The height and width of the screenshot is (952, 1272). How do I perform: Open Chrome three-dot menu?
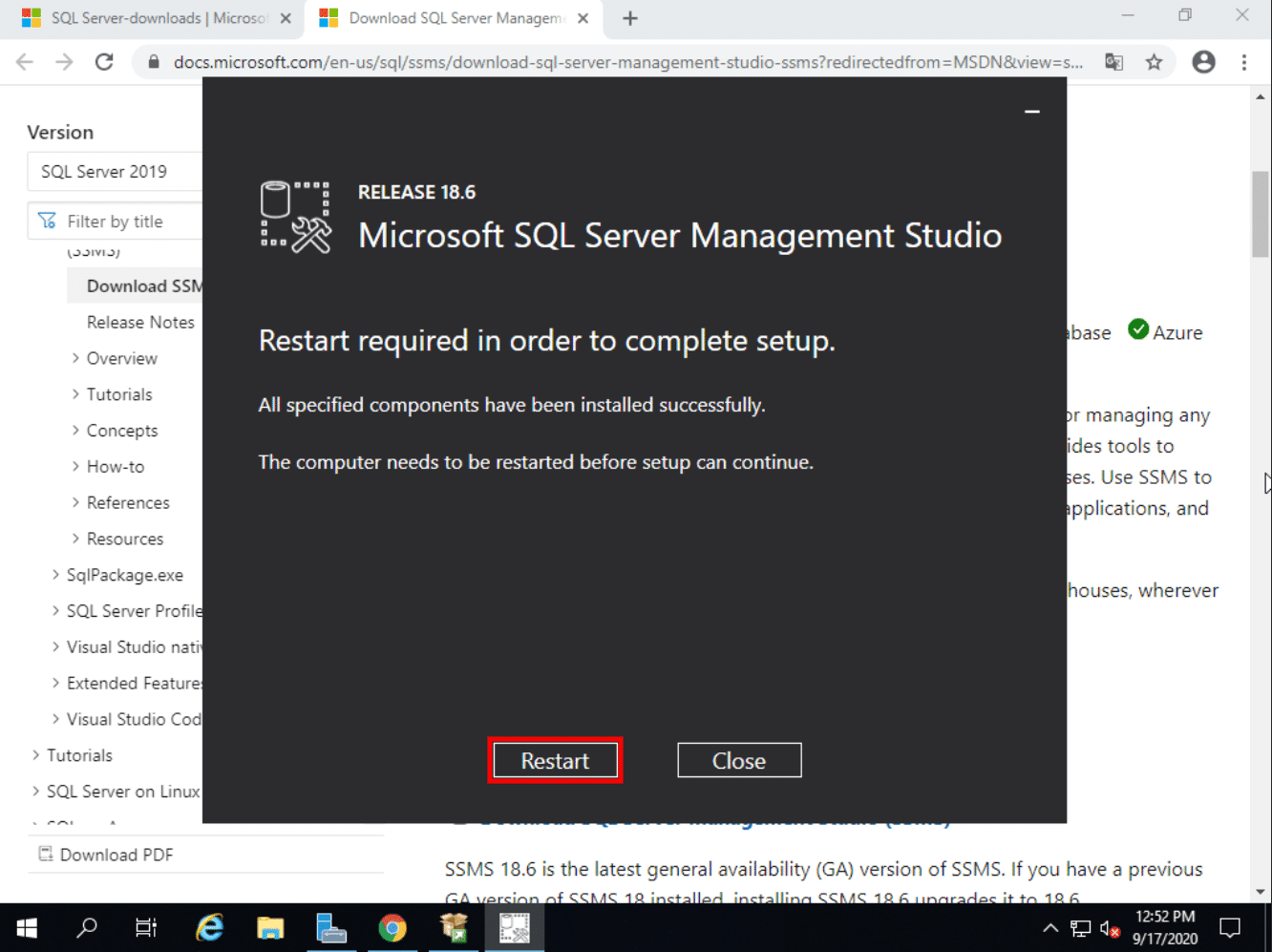click(1243, 62)
